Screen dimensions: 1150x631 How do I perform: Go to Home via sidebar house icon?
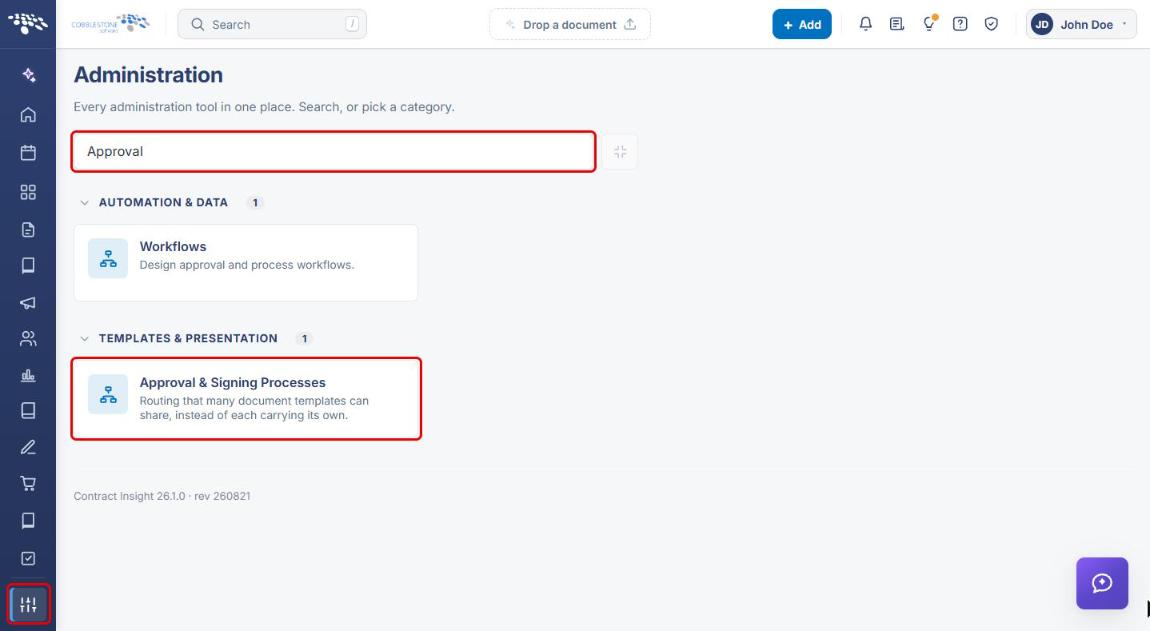pyautogui.click(x=28, y=114)
